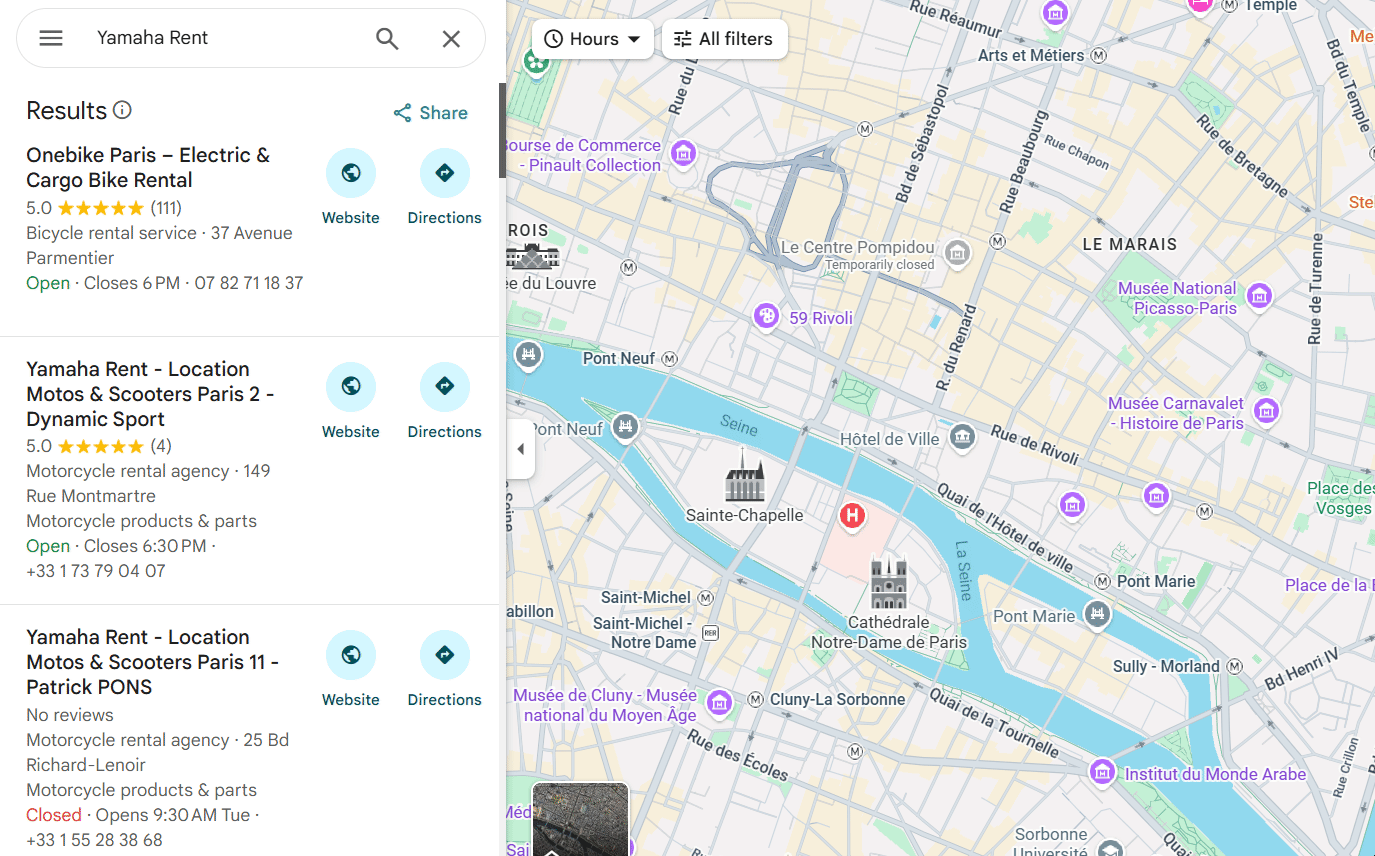
Task: Click the Arts et Métiers metro icon
Action: coord(1097,55)
